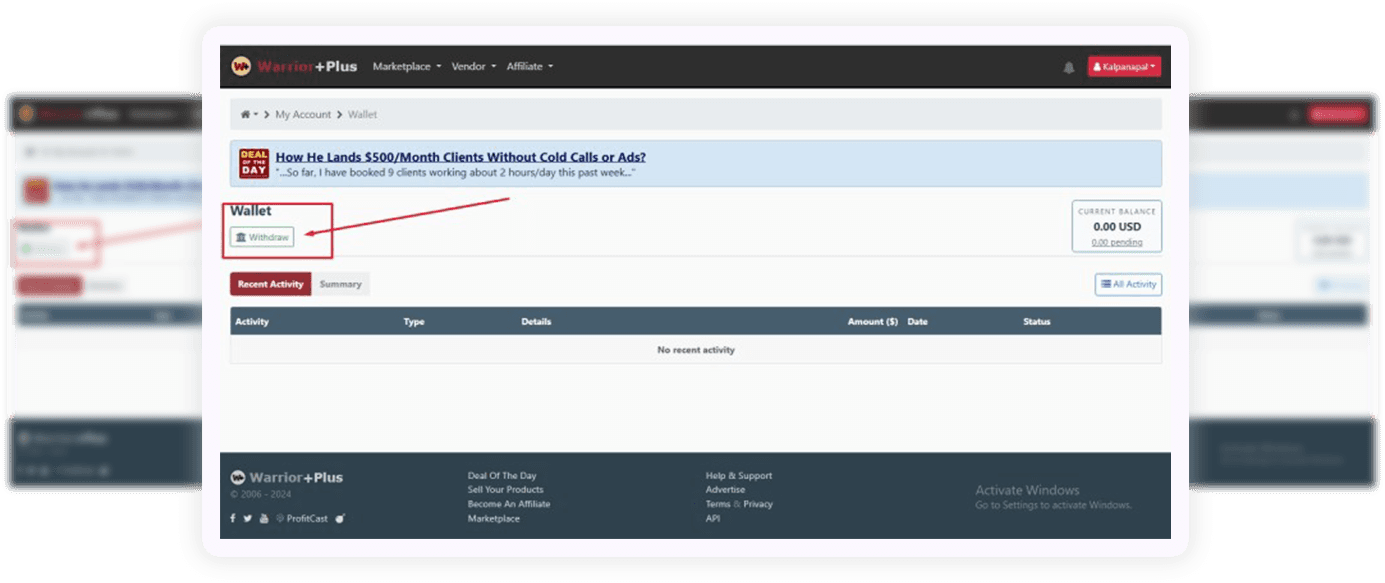Click the Date column header
The image size is (1385, 583).
pos(917,322)
